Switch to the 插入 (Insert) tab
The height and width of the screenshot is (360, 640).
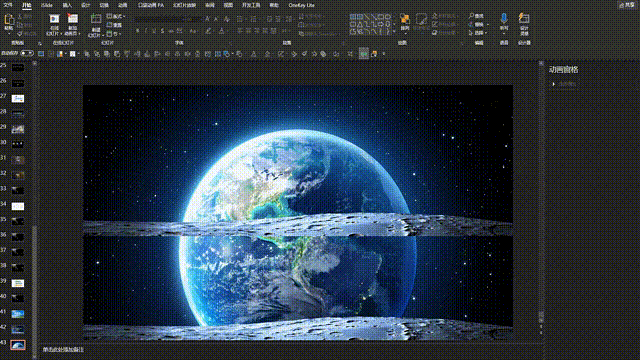(67, 5)
